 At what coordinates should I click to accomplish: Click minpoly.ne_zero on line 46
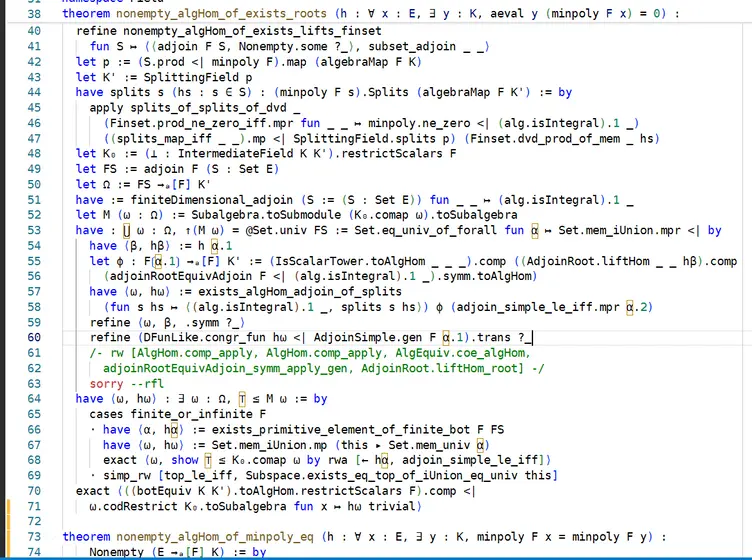(419, 123)
